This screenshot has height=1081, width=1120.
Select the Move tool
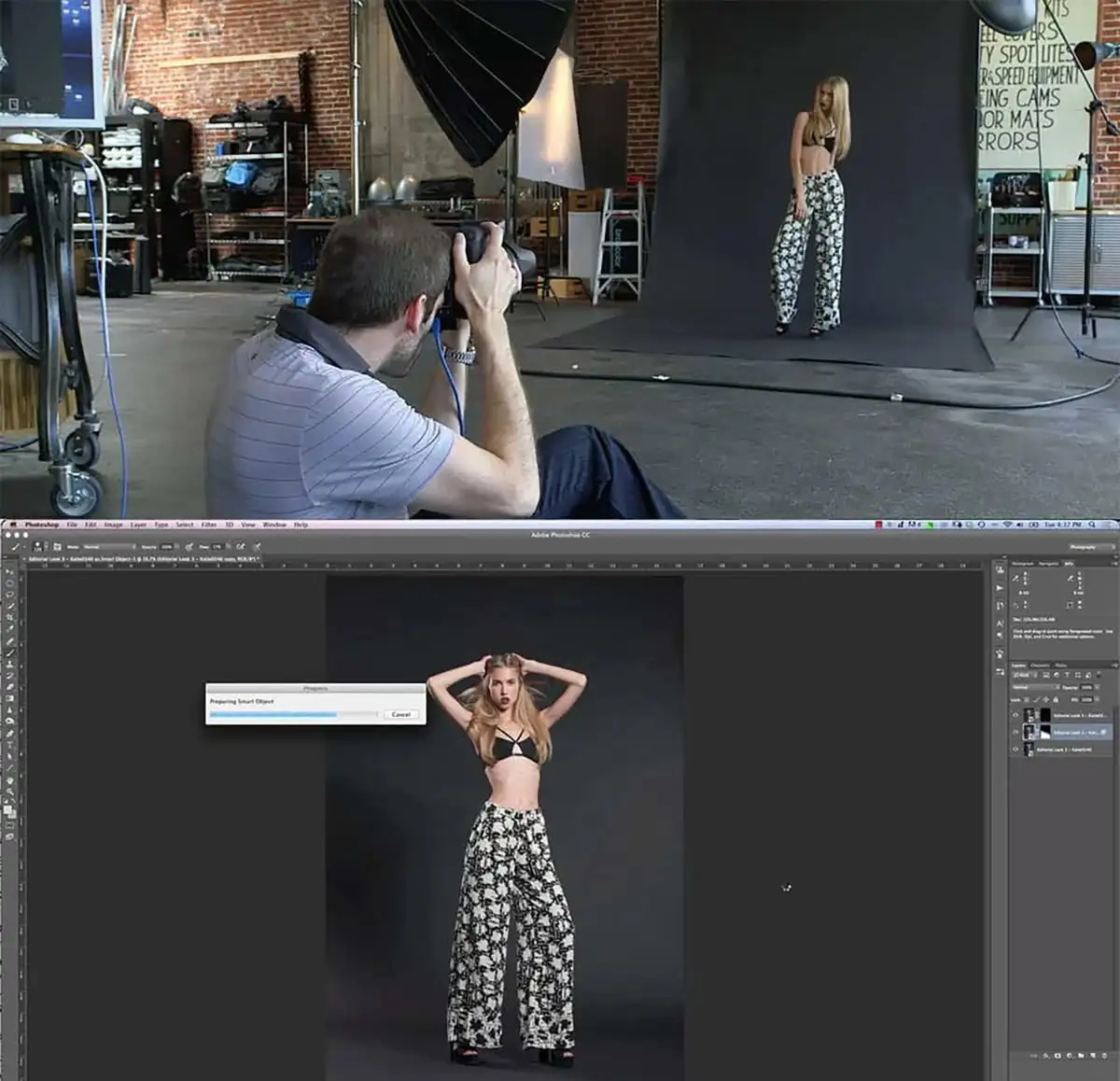tap(10, 571)
